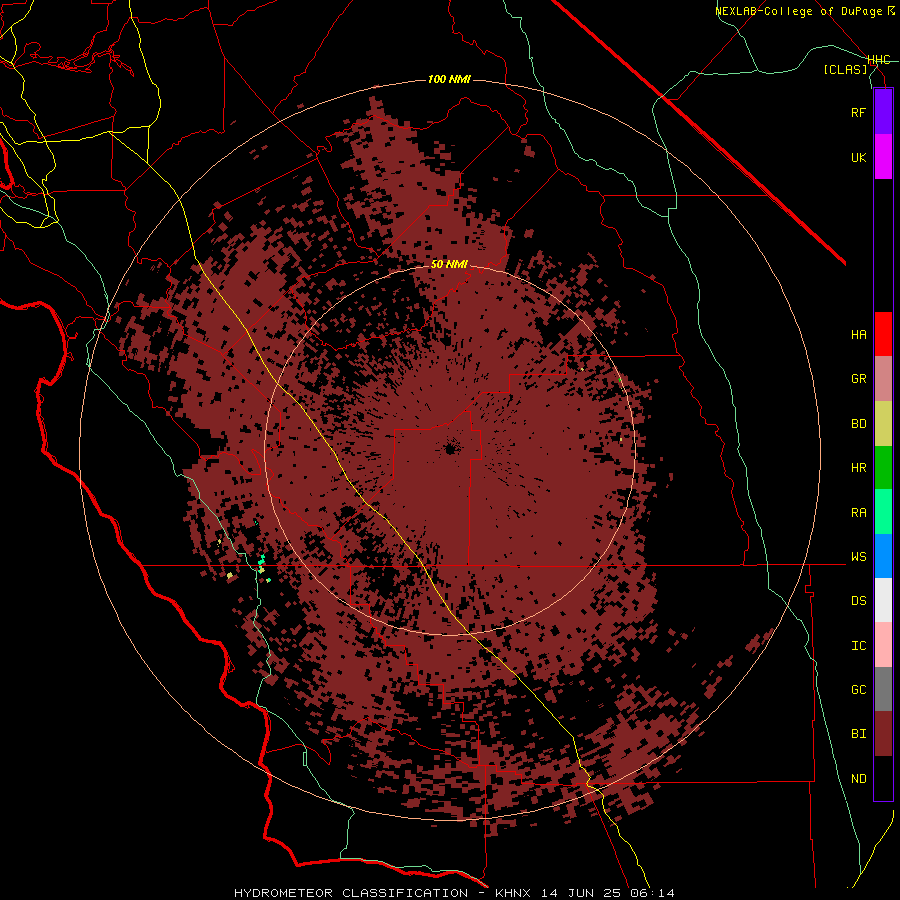Click the radar site center point
The image size is (900, 900).
450,448
